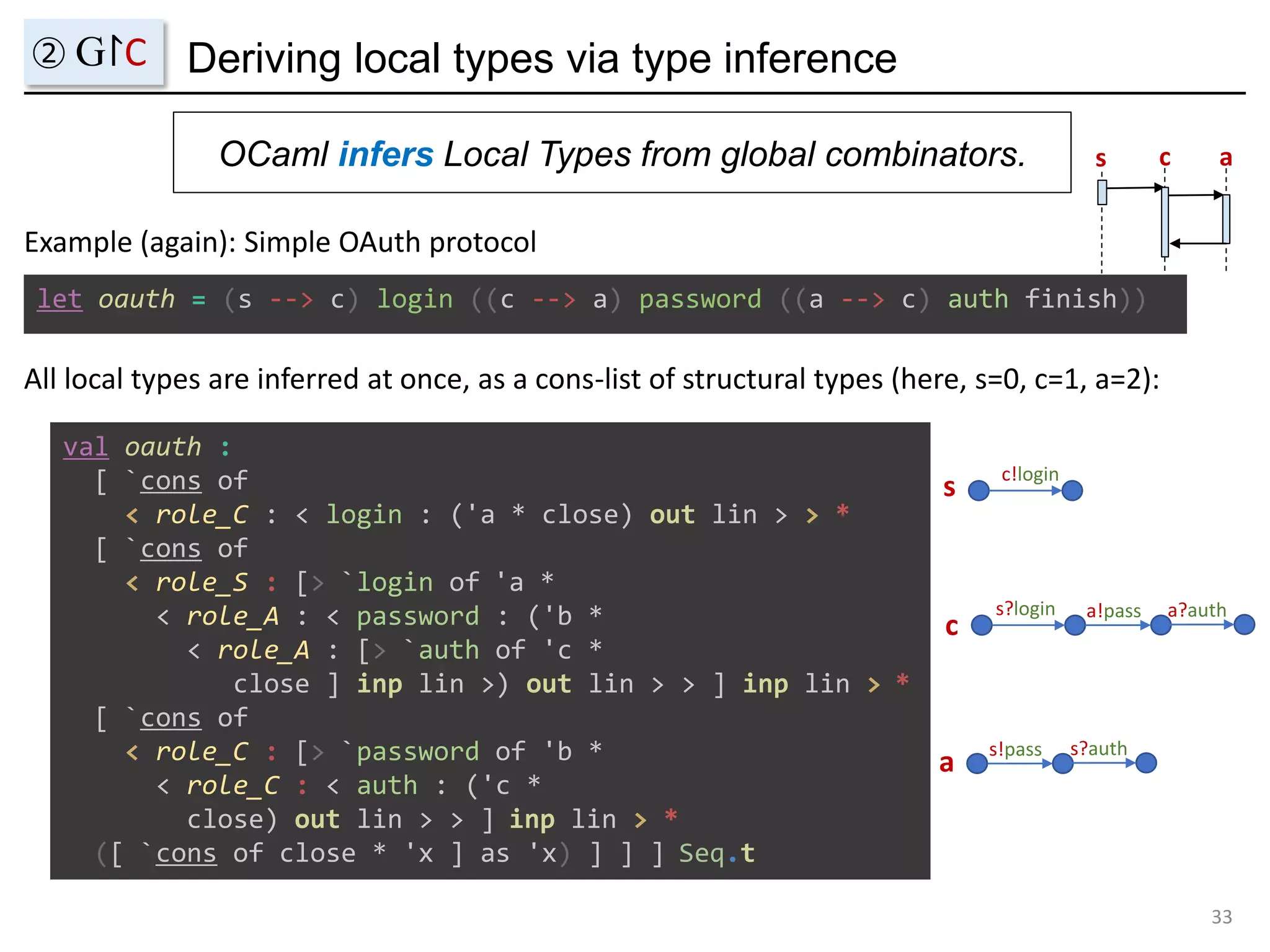
Task: Click slide page number 33
Action: coord(1222,917)
